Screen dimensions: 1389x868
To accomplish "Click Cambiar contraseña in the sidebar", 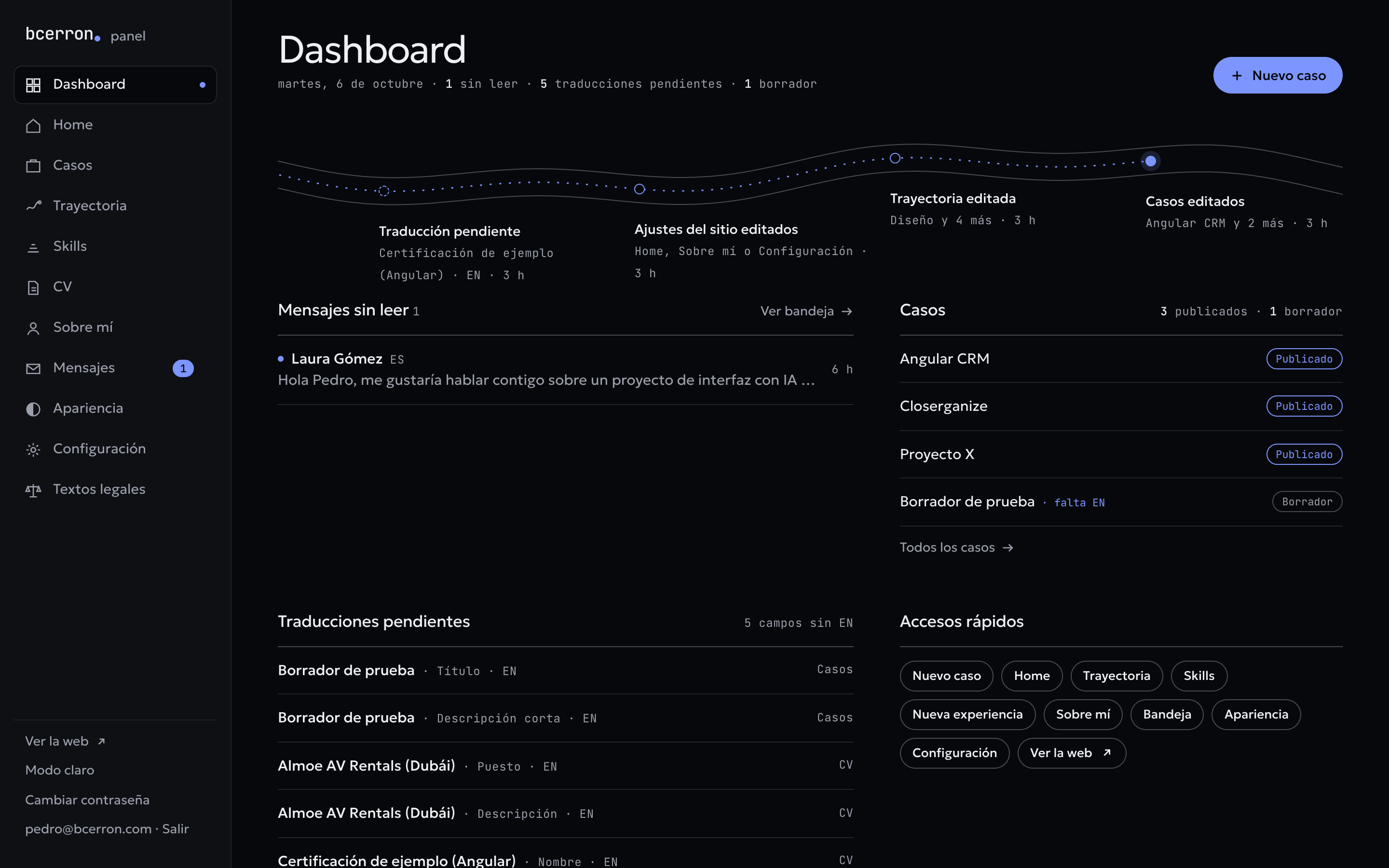I will pos(87,800).
